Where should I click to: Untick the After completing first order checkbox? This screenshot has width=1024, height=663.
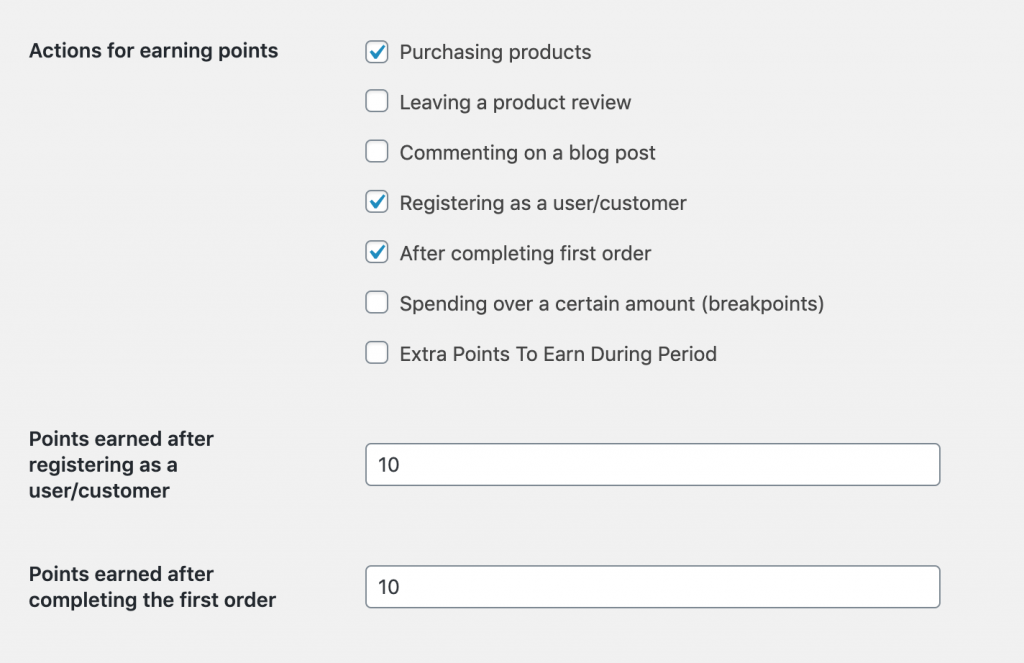coord(377,252)
